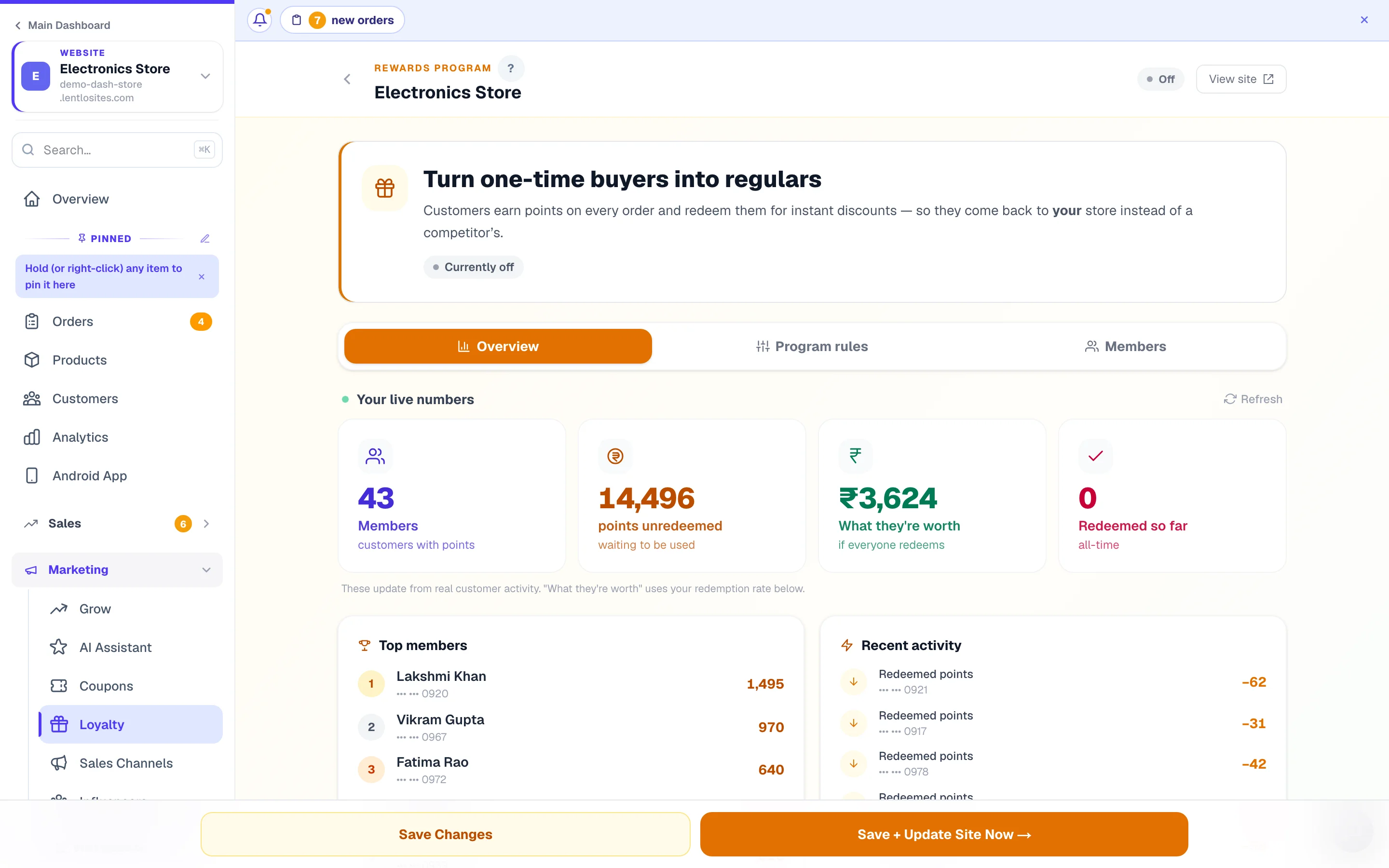
Task: Collapse the Marketing section
Action: [x=117, y=570]
